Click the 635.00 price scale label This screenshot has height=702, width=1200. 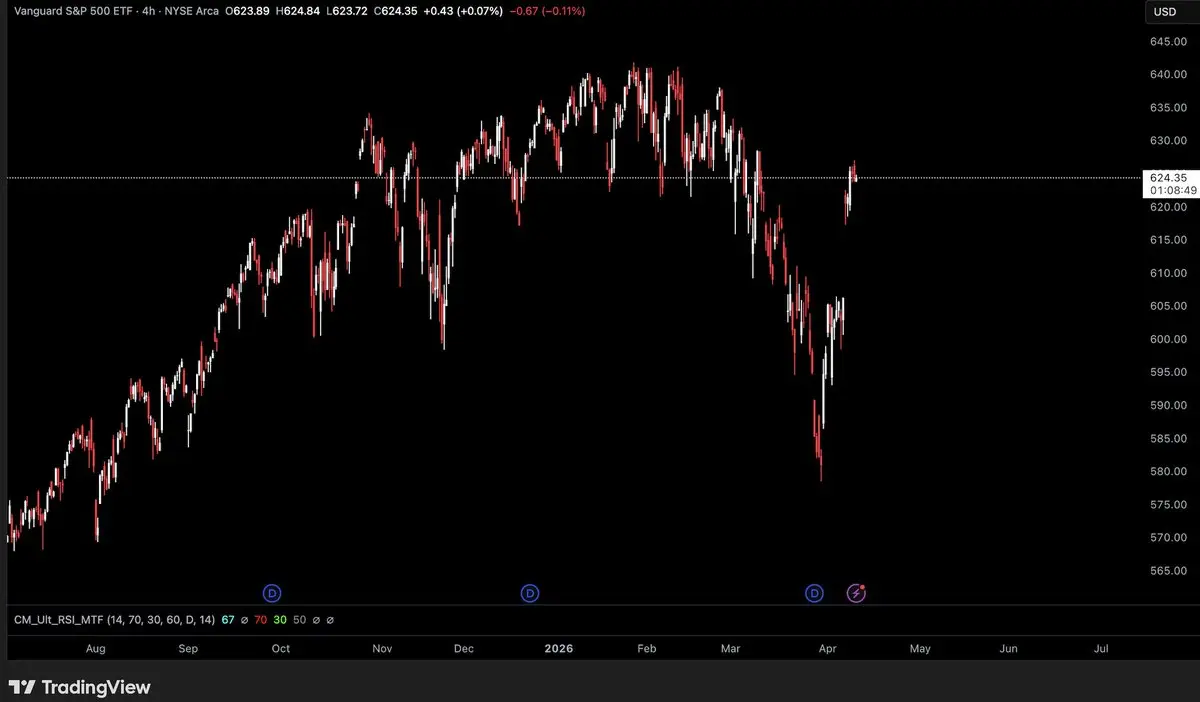[x=1168, y=107]
